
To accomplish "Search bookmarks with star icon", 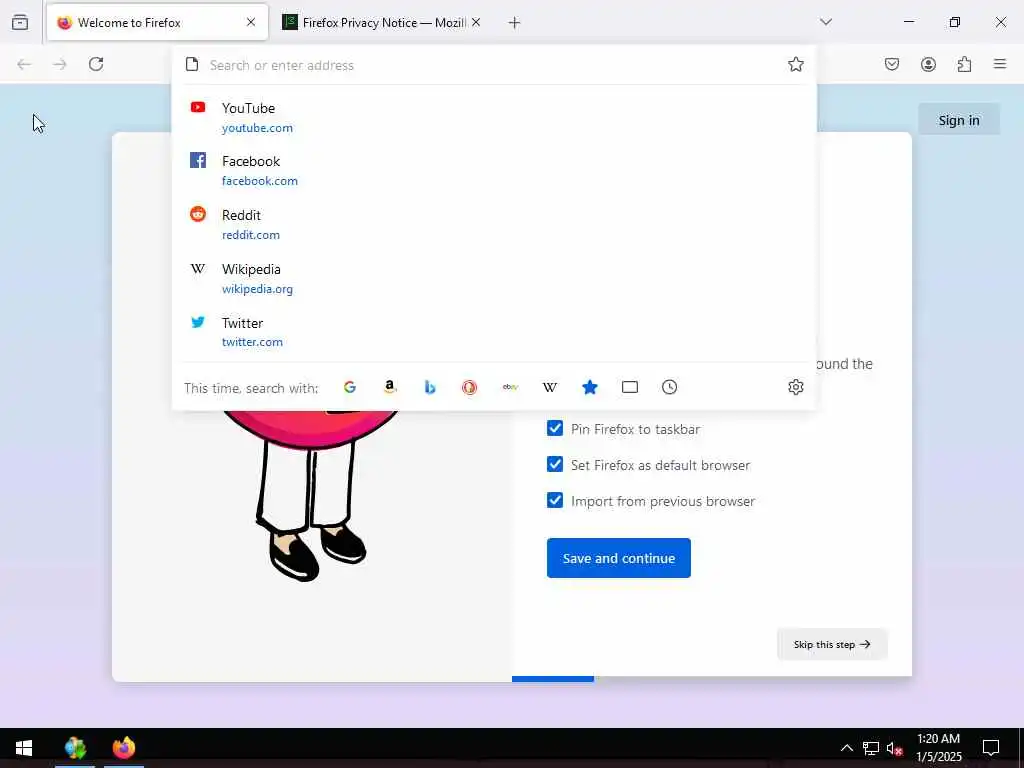I will coord(590,387).
